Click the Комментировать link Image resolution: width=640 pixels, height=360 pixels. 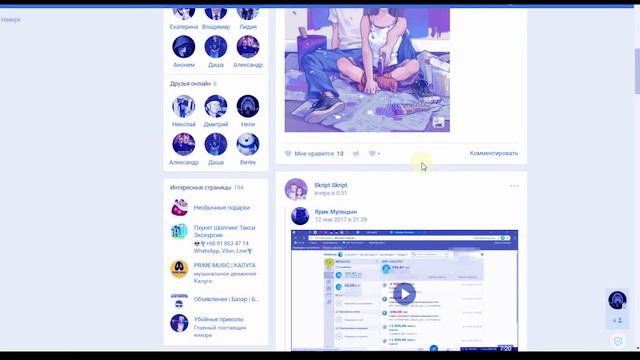coord(493,153)
